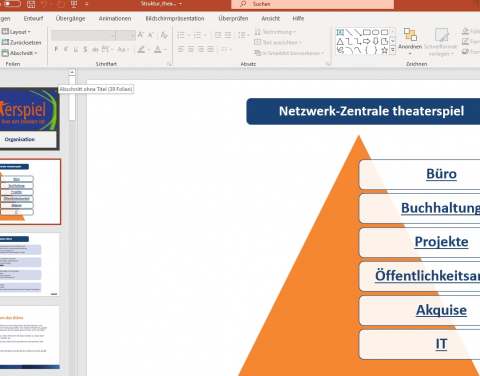Image resolution: width=480 pixels, height=376 pixels.
Task: Toggle bold formatting button
Action: [56, 50]
